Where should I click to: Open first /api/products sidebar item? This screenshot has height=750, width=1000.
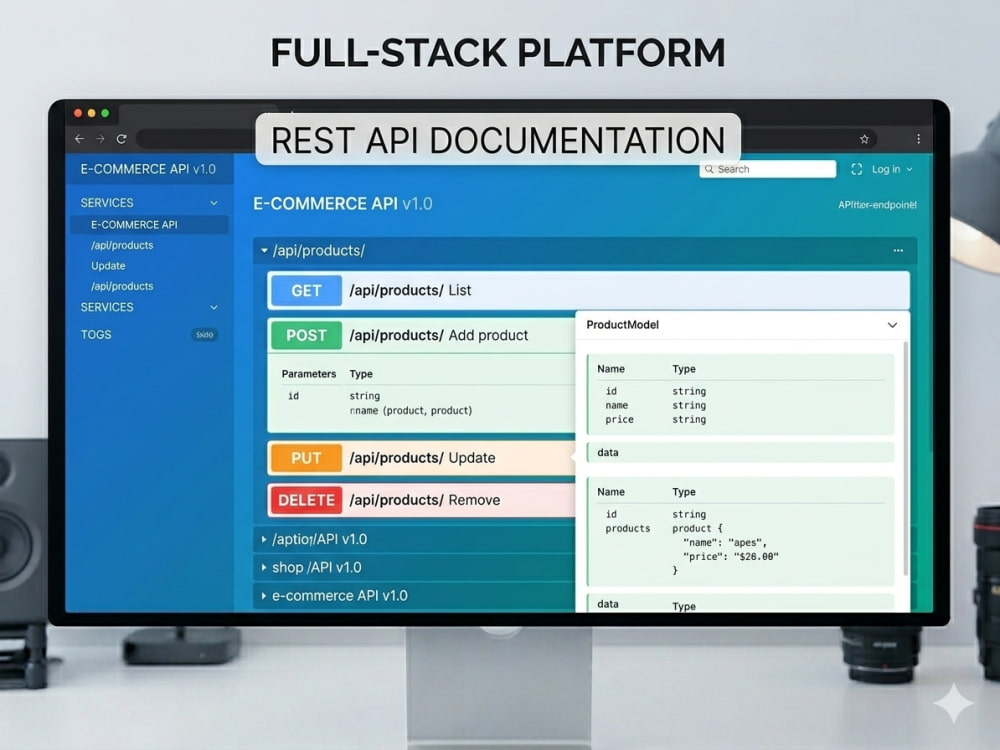(x=122, y=245)
